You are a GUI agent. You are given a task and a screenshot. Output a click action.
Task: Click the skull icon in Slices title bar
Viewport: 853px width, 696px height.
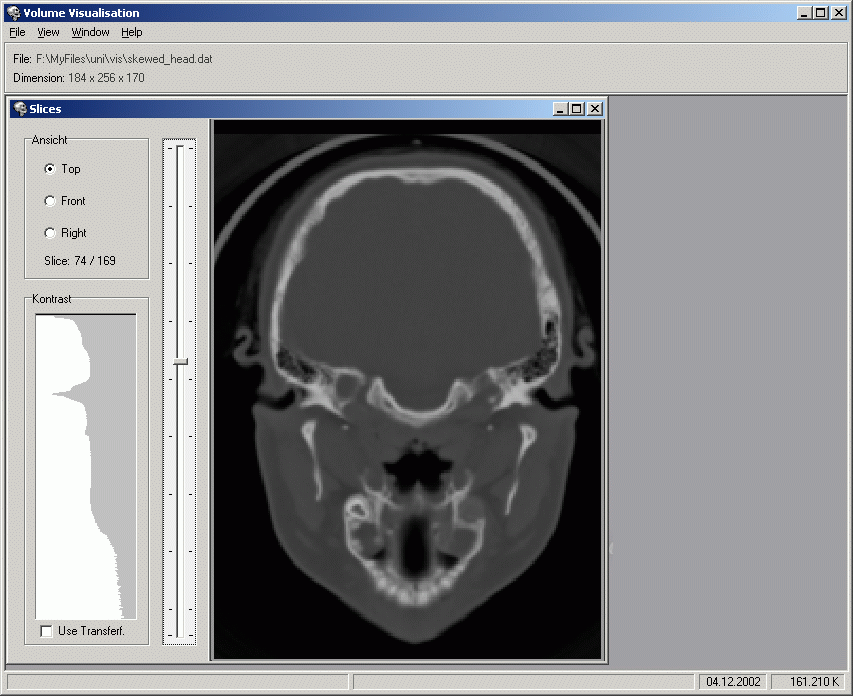[x=20, y=109]
